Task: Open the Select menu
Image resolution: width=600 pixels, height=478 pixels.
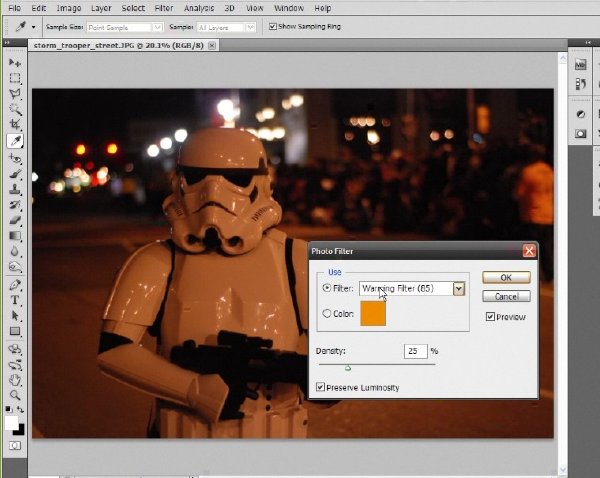Action: pyautogui.click(x=133, y=8)
